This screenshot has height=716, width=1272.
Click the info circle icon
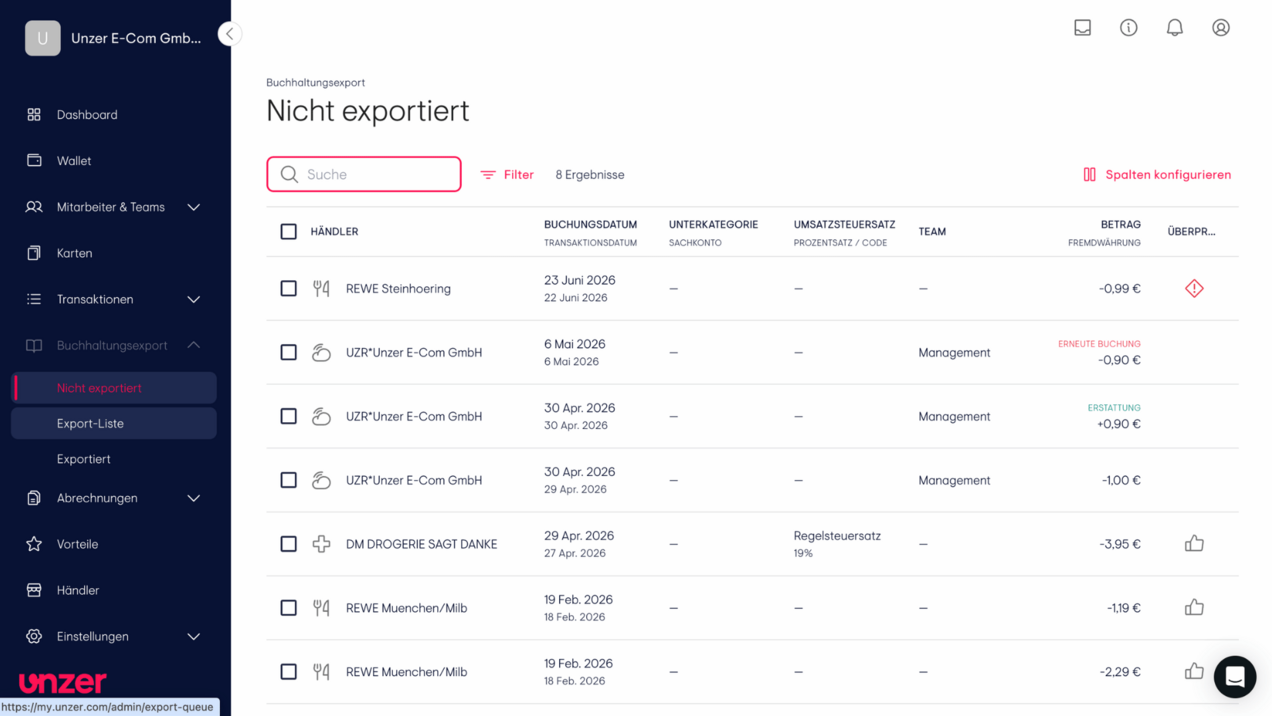click(x=1129, y=28)
